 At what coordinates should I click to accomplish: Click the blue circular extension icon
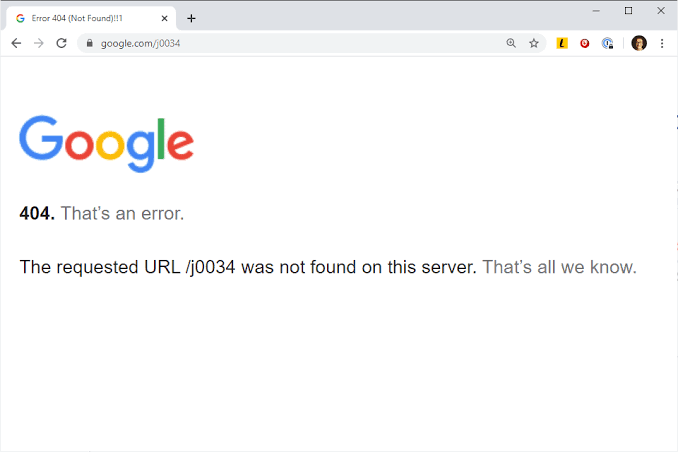point(607,43)
